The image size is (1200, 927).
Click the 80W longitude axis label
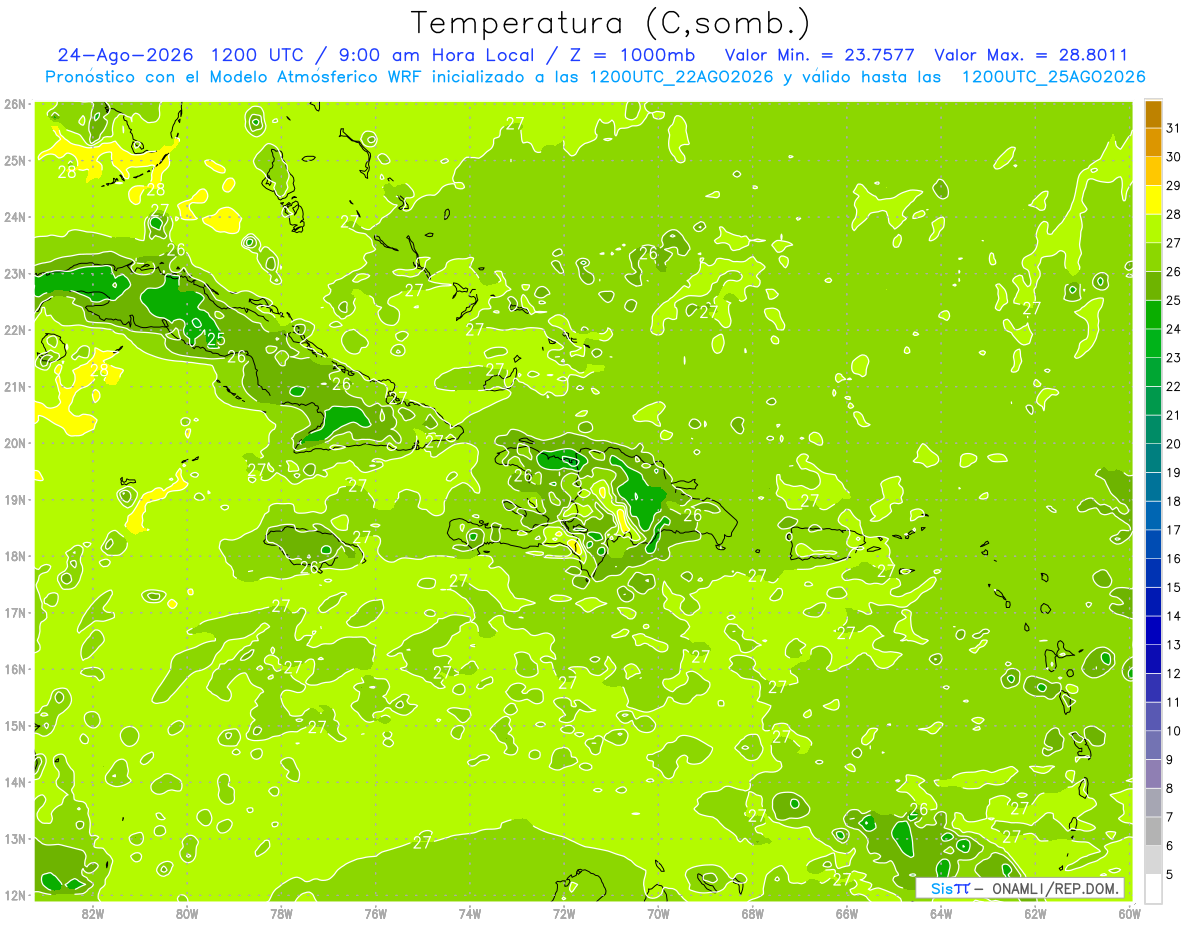[x=187, y=913]
